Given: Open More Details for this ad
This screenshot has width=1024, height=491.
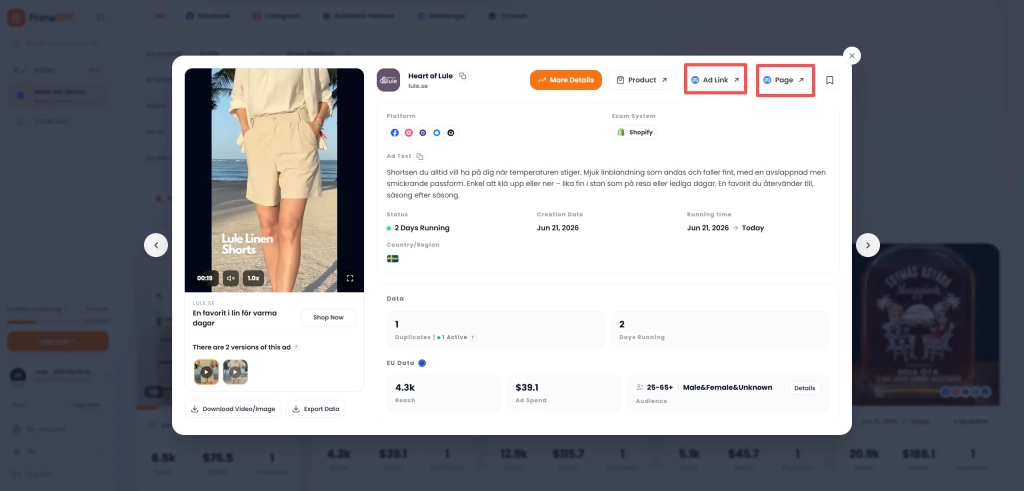Looking at the screenshot, I should [x=566, y=80].
